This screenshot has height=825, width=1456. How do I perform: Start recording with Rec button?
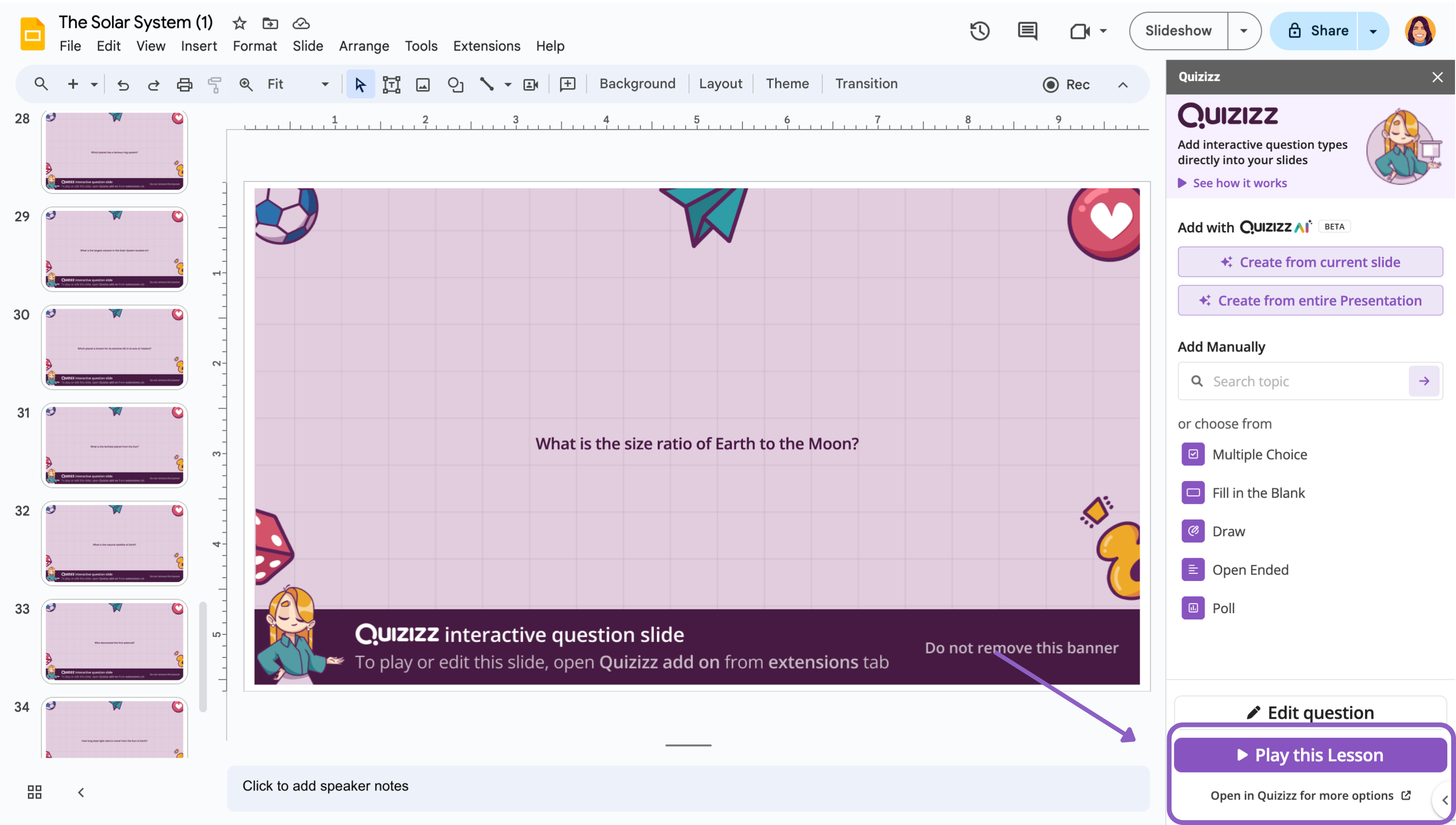point(1066,84)
